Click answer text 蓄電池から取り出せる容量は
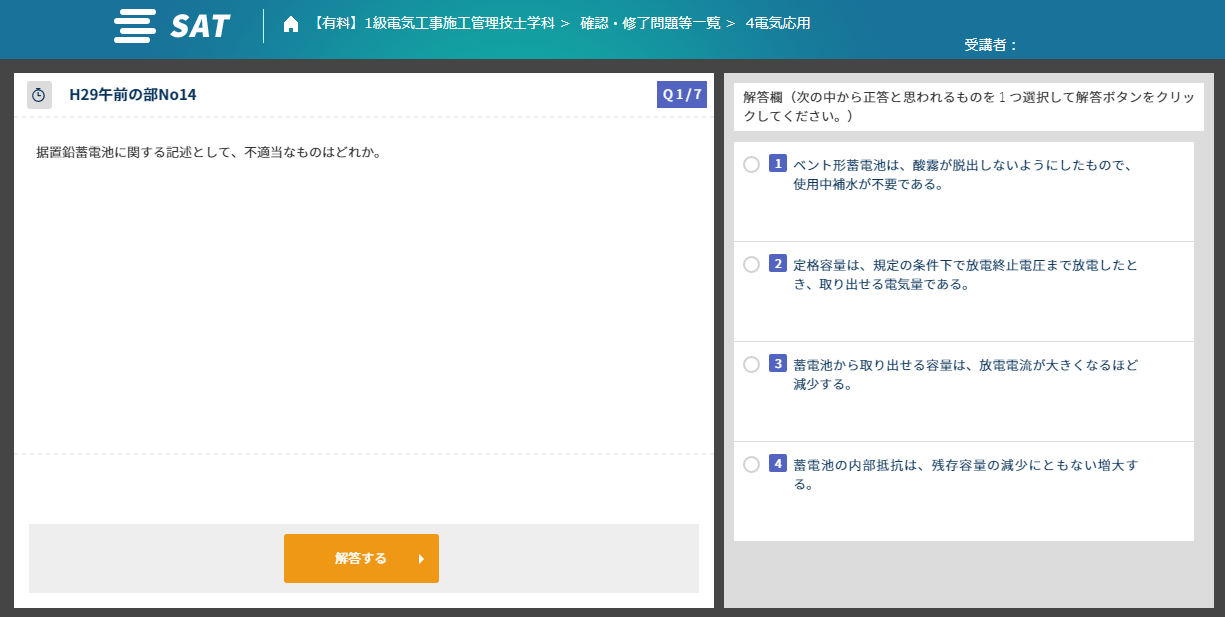 click(x=965, y=374)
